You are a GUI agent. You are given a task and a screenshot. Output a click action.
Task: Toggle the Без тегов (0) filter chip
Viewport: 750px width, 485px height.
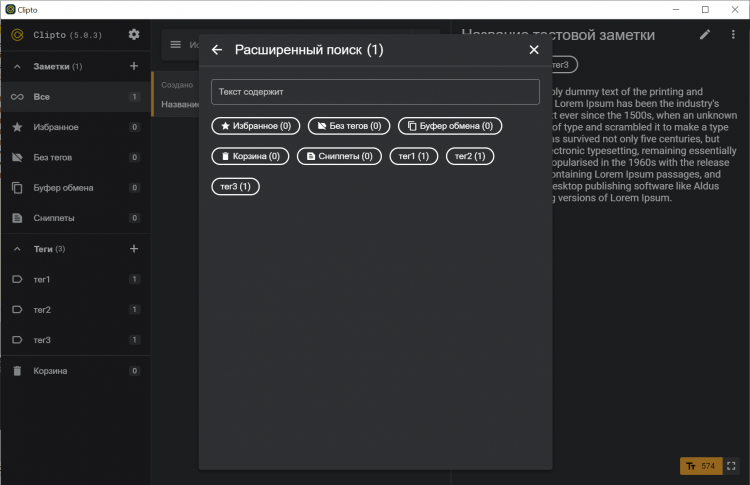[349, 126]
